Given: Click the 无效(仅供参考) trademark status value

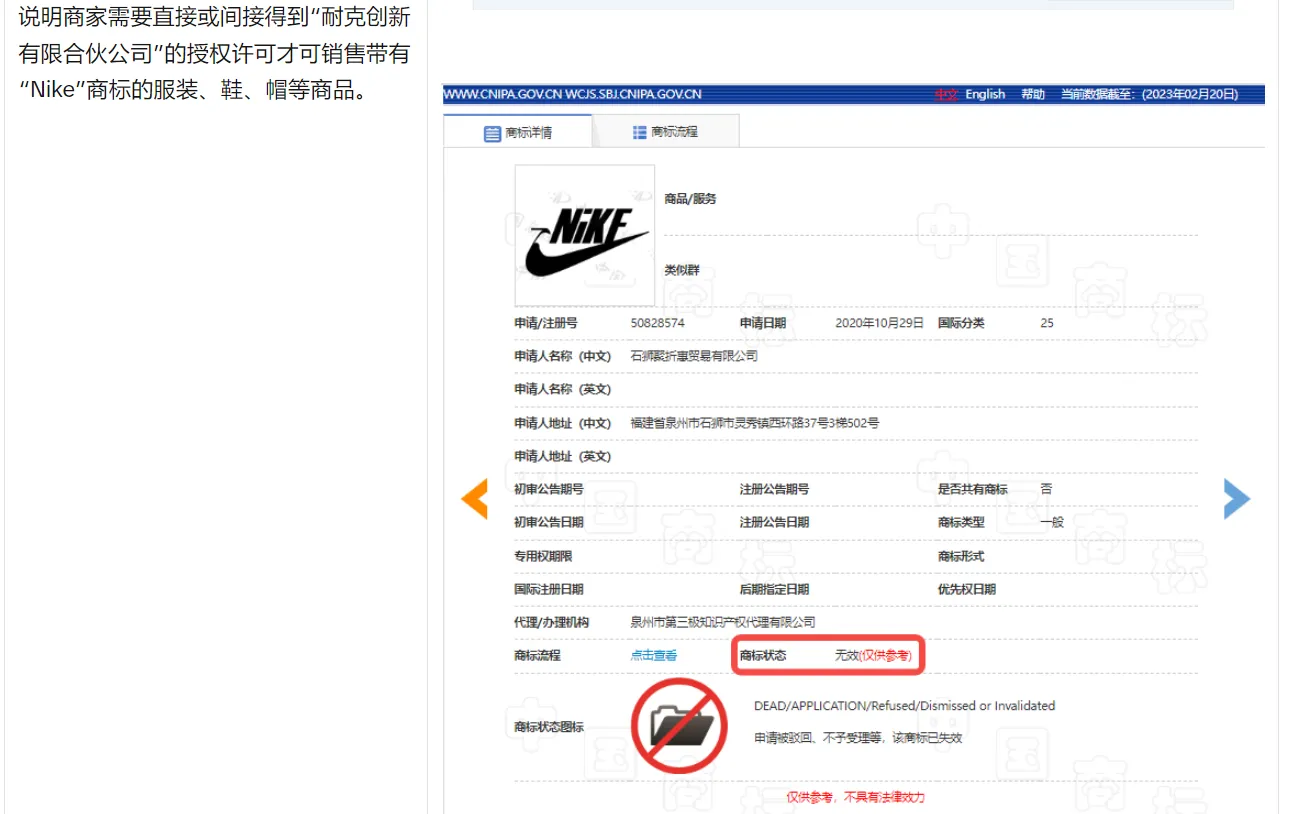Looking at the screenshot, I should (874, 656).
